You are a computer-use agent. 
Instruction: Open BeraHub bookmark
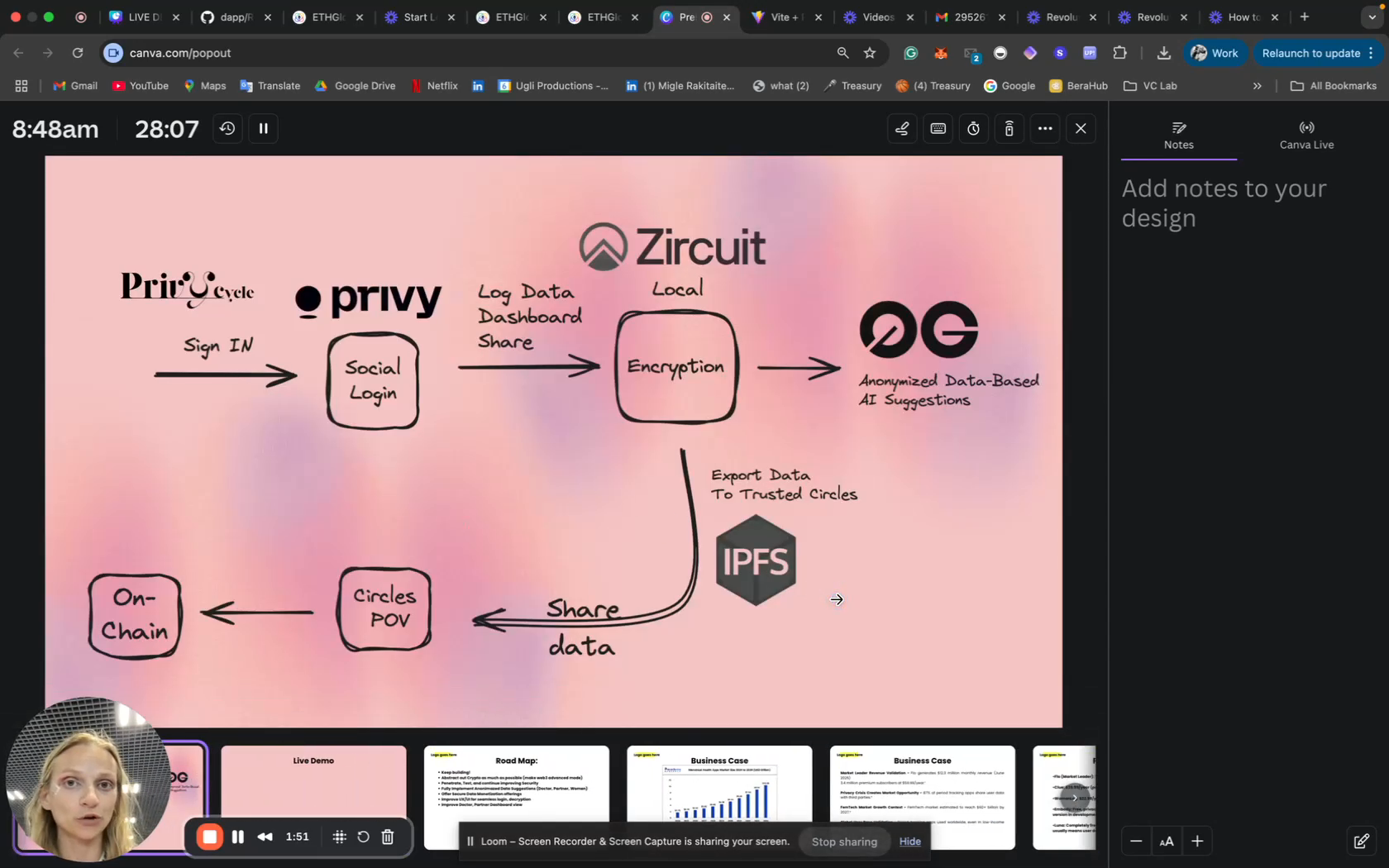pos(1078,86)
